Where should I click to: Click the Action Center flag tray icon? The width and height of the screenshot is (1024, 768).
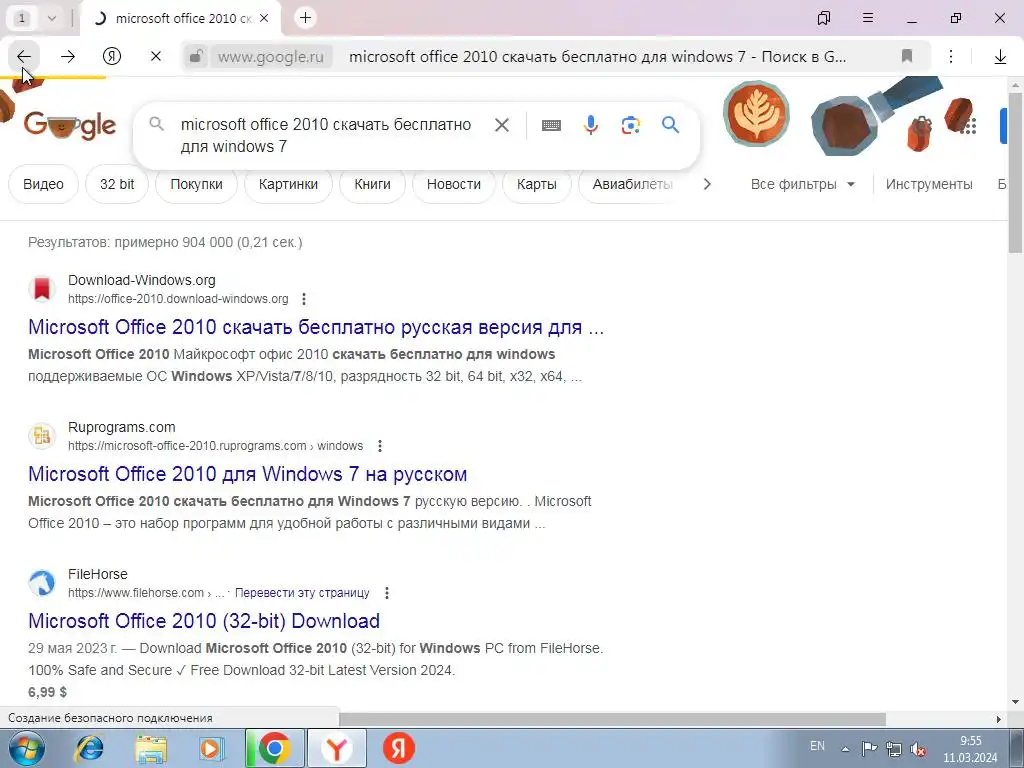click(869, 748)
